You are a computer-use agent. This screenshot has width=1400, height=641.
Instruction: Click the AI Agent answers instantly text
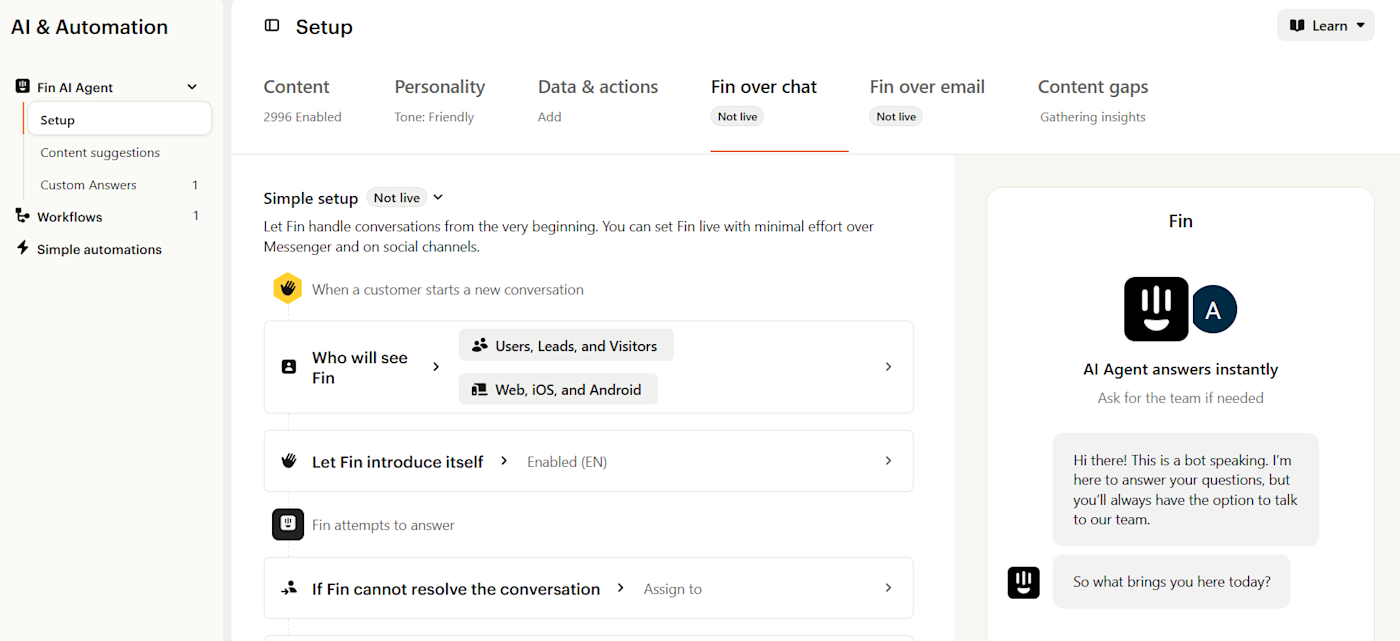point(1181,369)
